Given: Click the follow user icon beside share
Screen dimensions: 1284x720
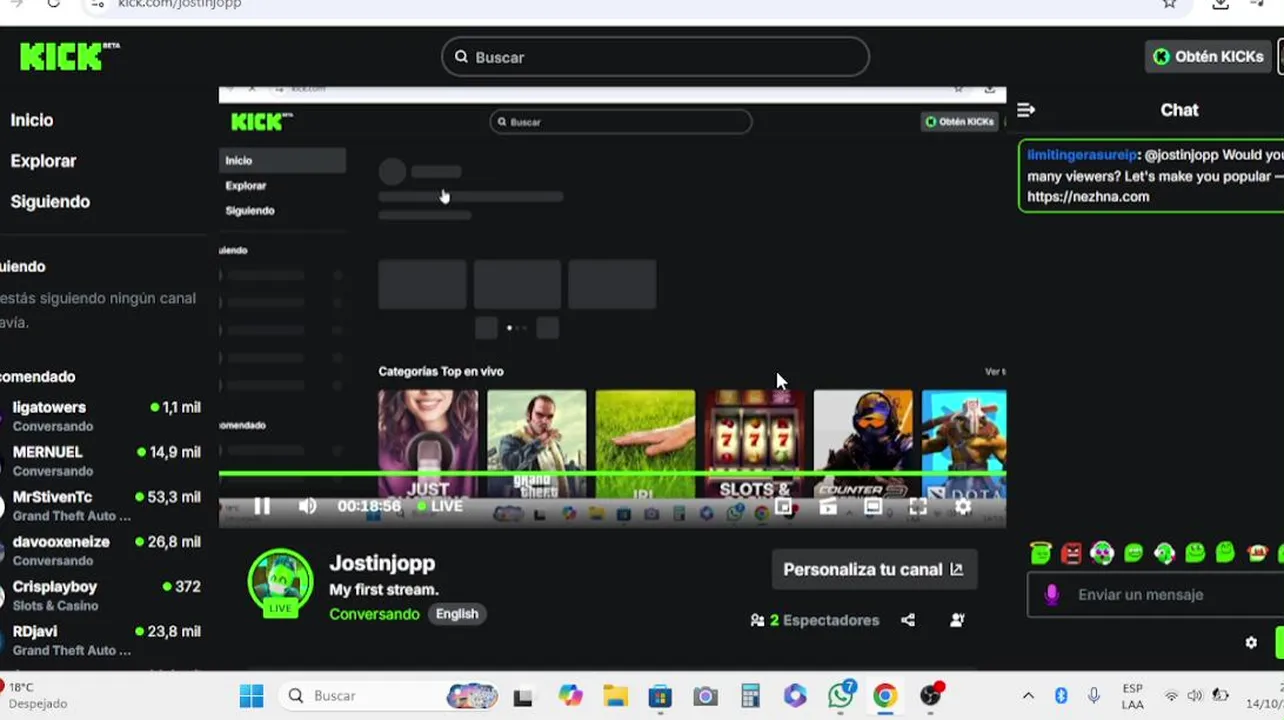Looking at the screenshot, I should 957,620.
